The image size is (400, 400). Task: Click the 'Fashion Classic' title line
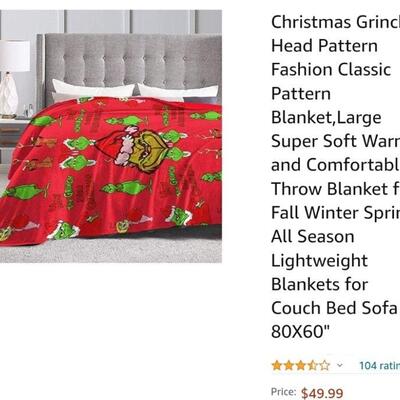pos(331,70)
